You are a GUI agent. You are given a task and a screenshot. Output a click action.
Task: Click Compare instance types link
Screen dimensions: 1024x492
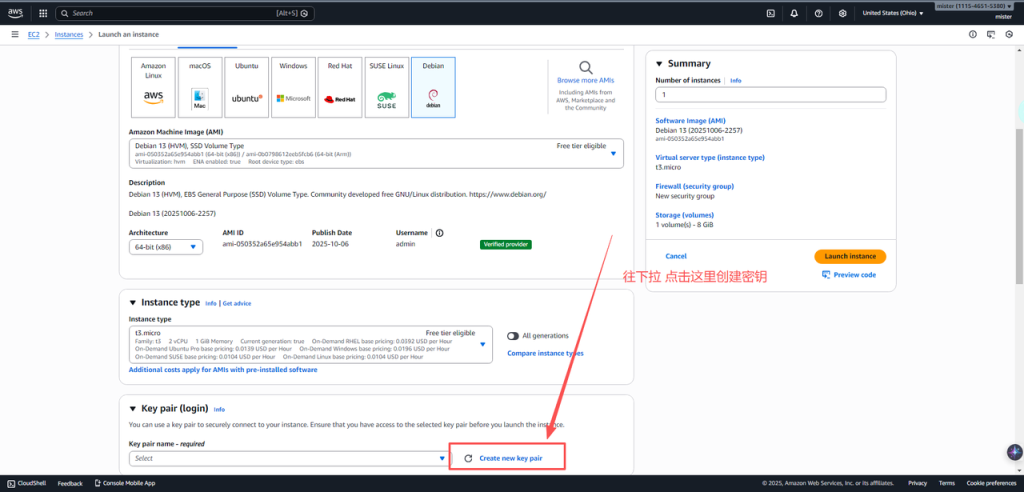point(545,353)
